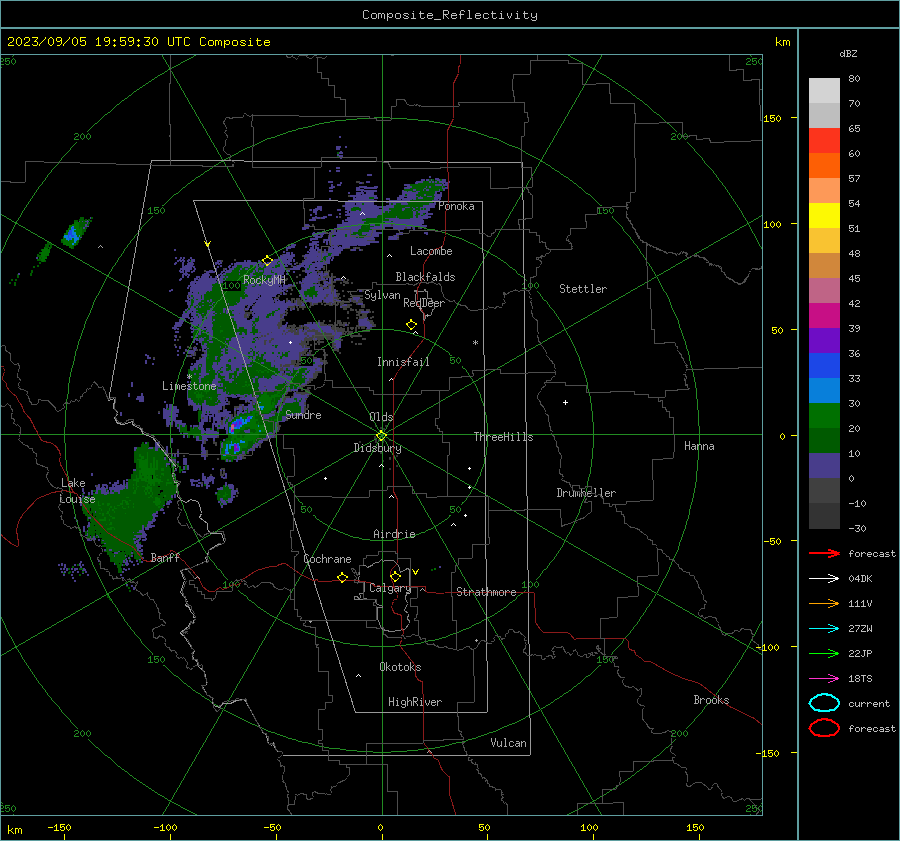
Task: Click the Sundre town label
Action: pyautogui.click(x=303, y=414)
